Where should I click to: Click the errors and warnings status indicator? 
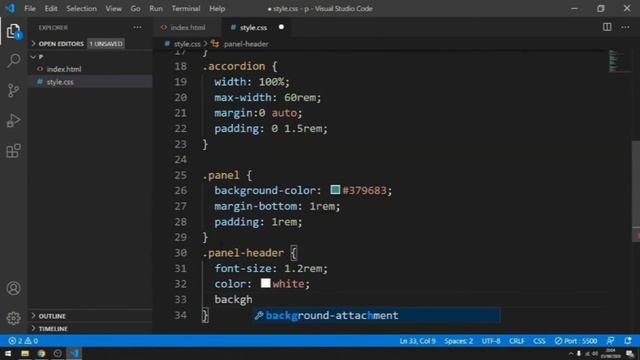point(23,341)
